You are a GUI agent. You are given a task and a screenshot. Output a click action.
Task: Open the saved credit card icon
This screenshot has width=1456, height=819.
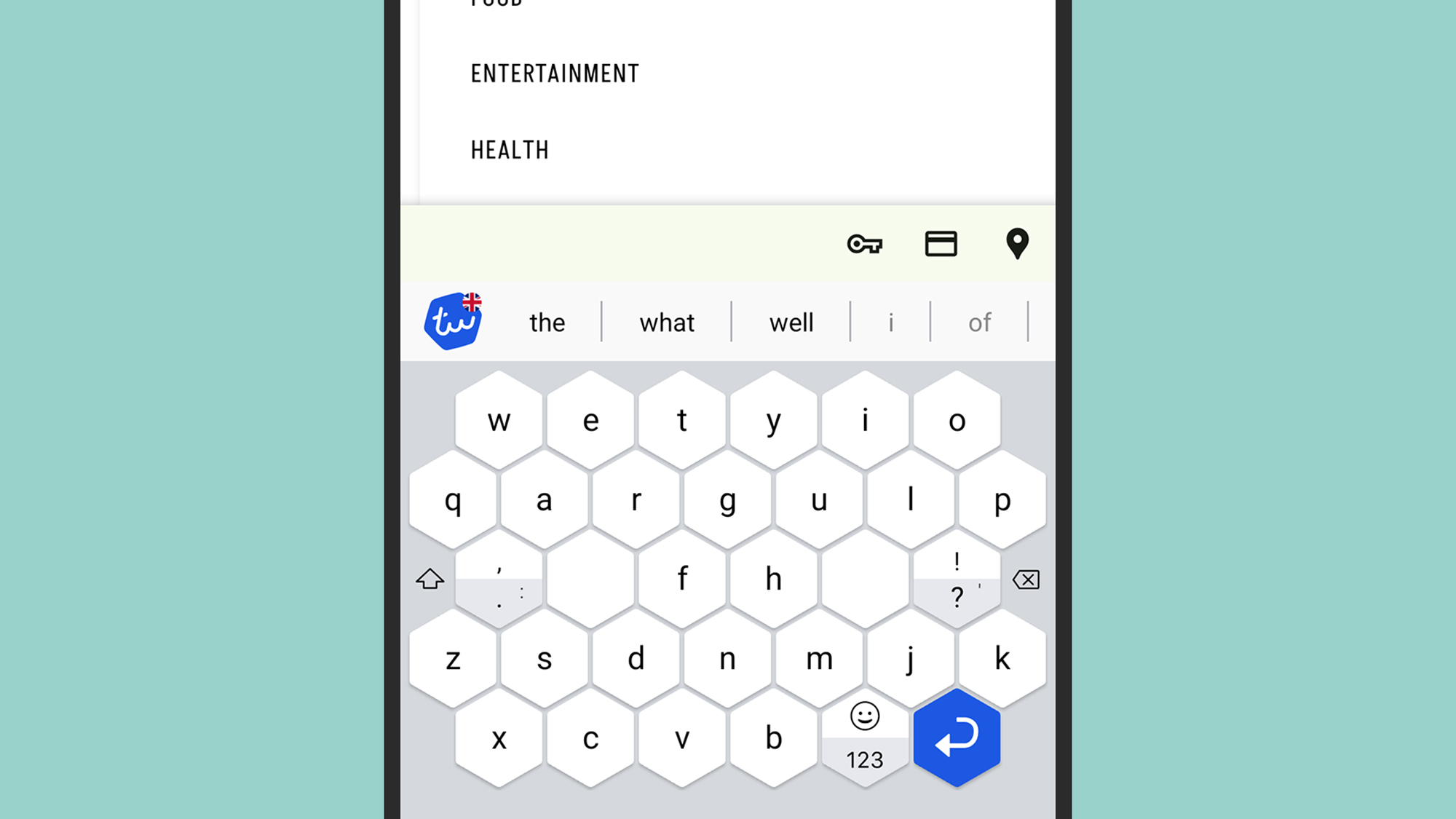click(941, 244)
